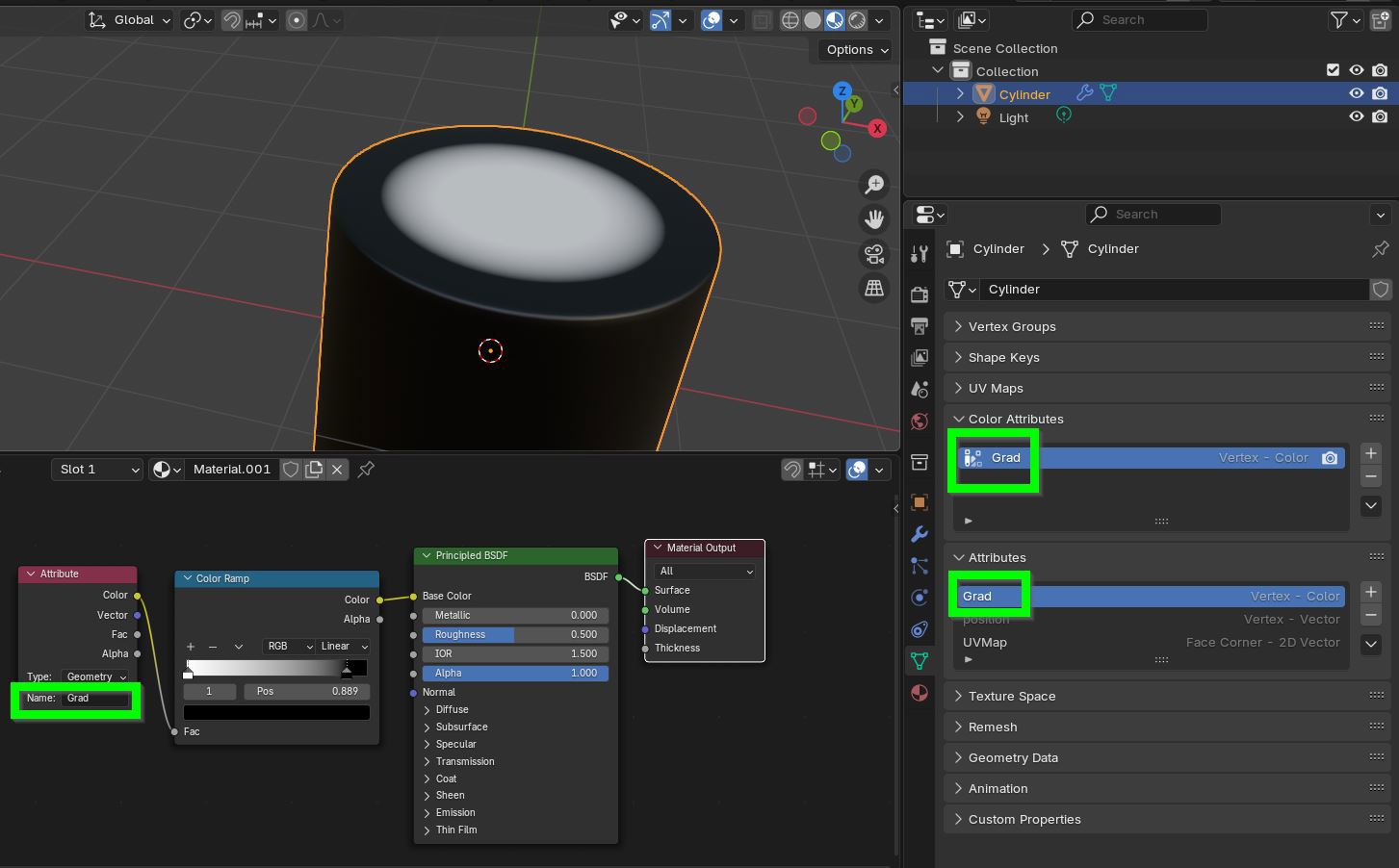The width and height of the screenshot is (1399, 868).
Task: Open the World properties tab
Action: tap(920, 421)
